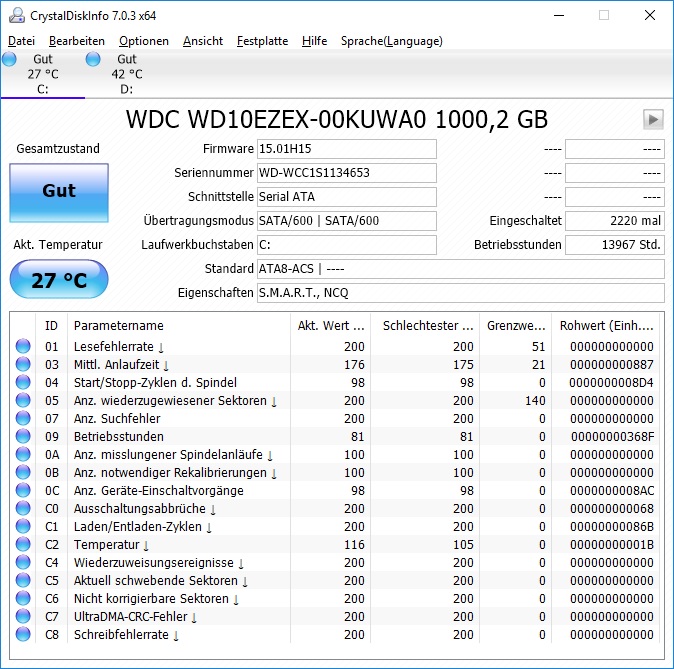Click the disk title WDC WD10EZEX-00KUWA0

click(x=337, y=120)
